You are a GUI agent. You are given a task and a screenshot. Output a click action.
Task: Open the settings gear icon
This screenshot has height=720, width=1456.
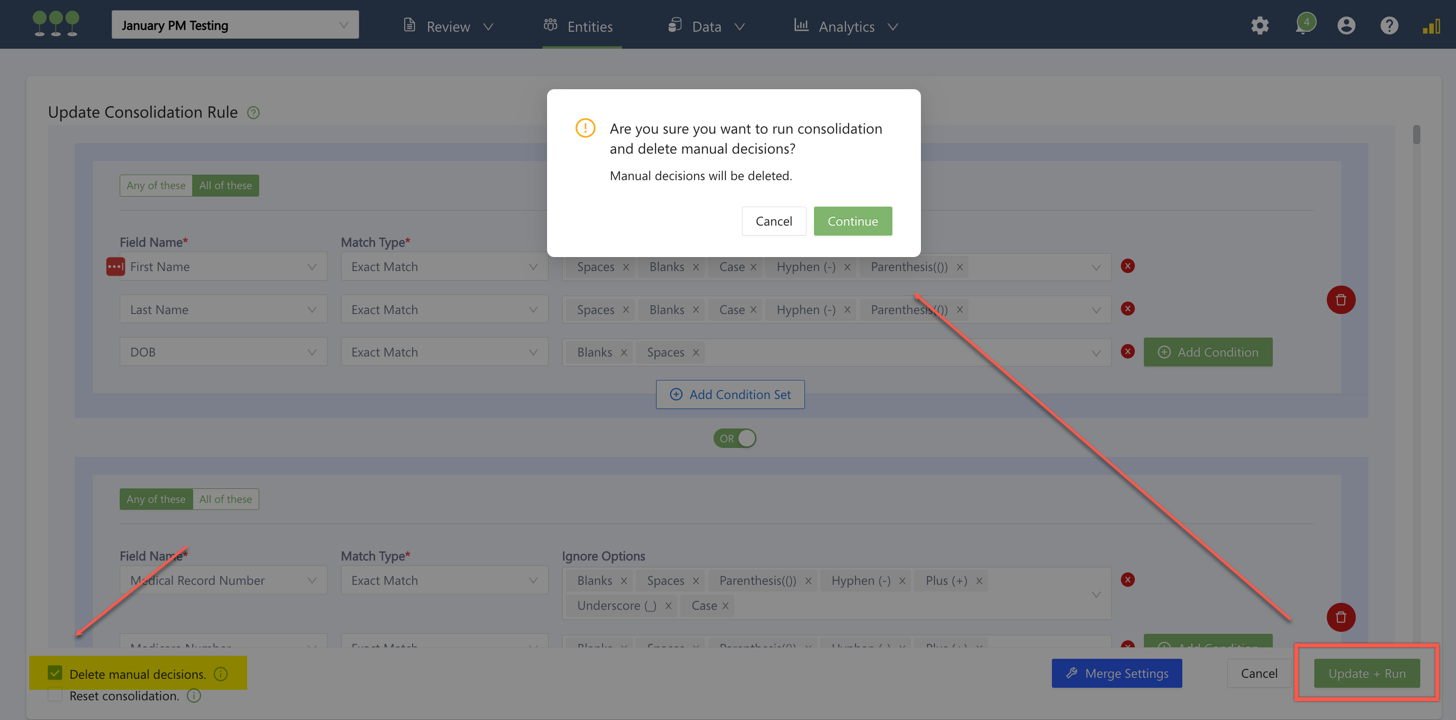(x=1259, y=26)
